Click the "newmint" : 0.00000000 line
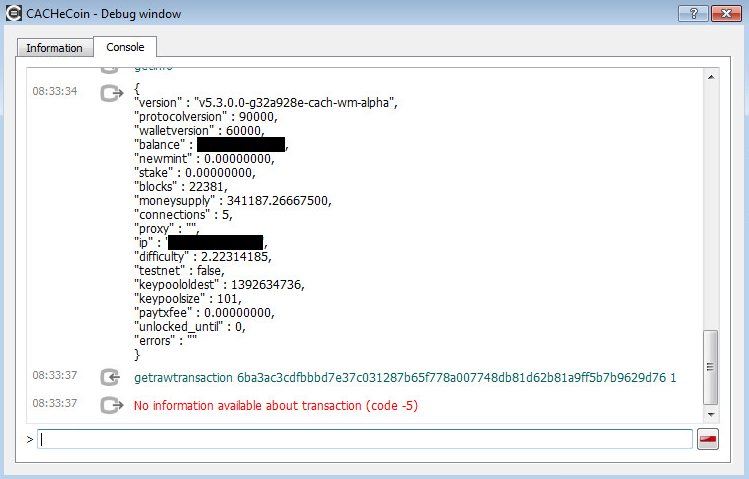749x479 pixels. [204, 159]
